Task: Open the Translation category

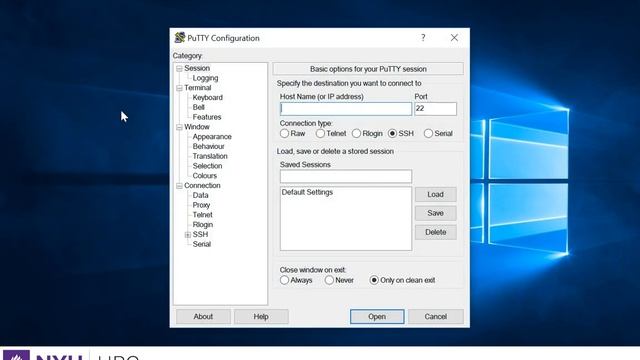Action: [210, 156]
